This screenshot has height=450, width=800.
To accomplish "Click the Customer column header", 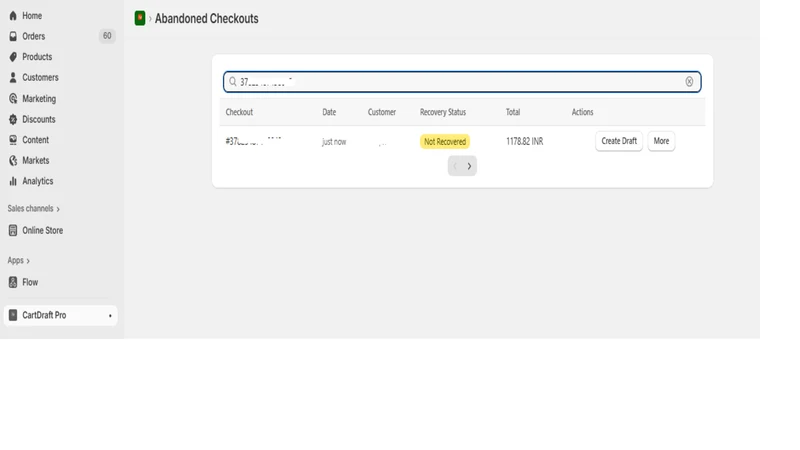I will 382,112.
